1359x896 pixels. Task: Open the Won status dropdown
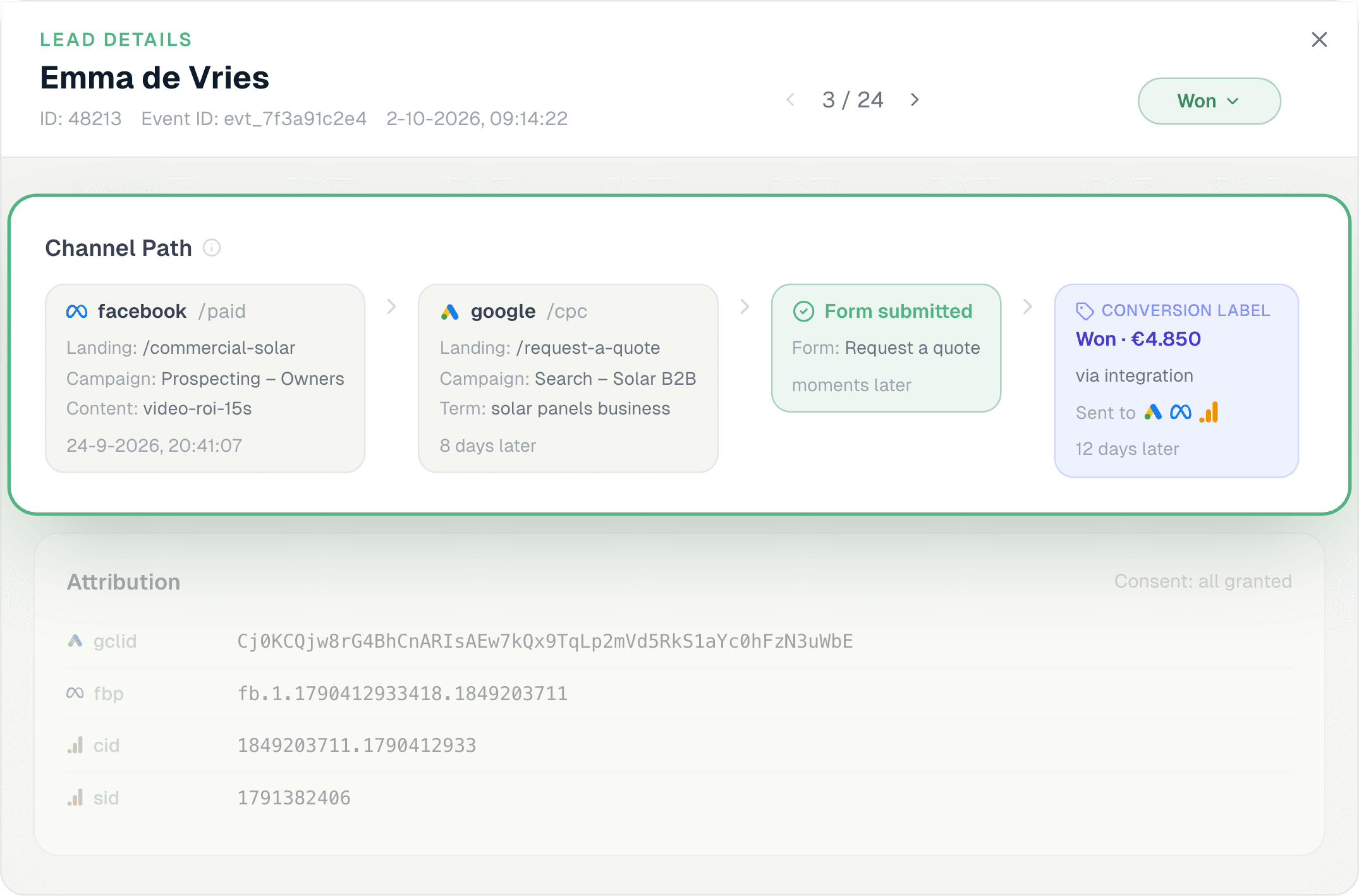pos(1209,101)
